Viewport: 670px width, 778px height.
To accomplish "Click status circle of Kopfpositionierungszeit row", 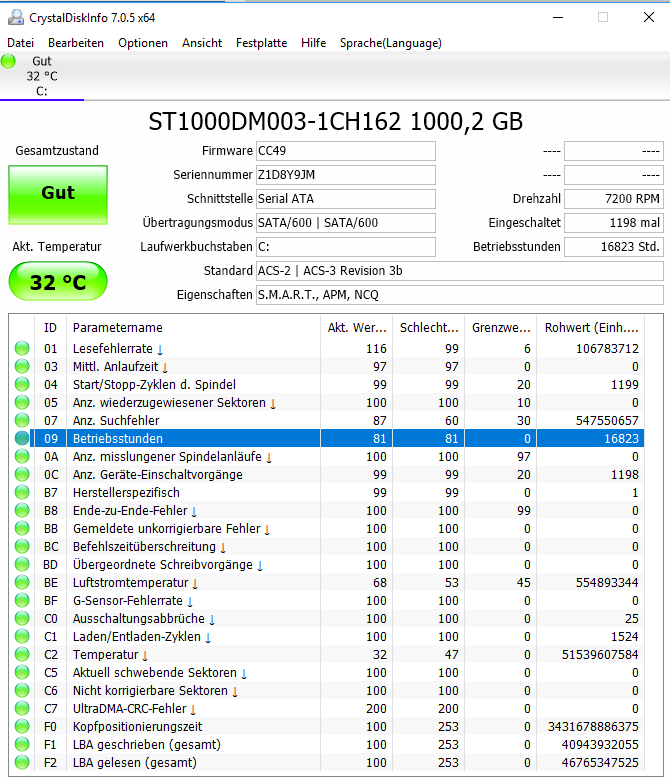I will click(22, 726).
